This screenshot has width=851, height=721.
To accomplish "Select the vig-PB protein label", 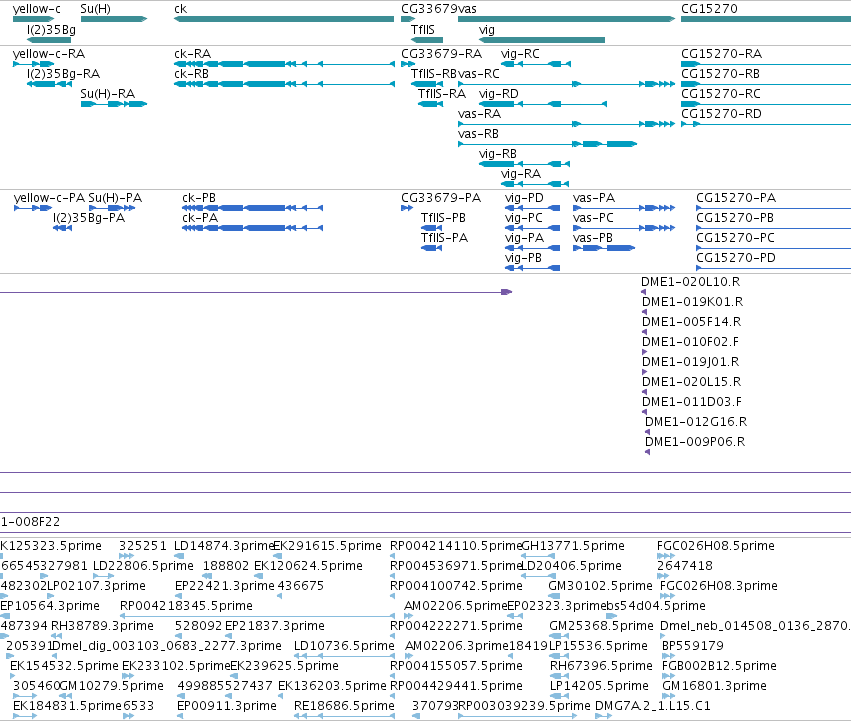I will click(523, 258).
